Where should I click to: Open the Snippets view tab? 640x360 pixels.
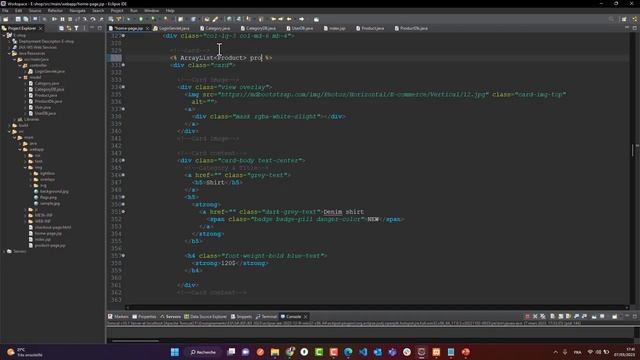click(241, 316)
